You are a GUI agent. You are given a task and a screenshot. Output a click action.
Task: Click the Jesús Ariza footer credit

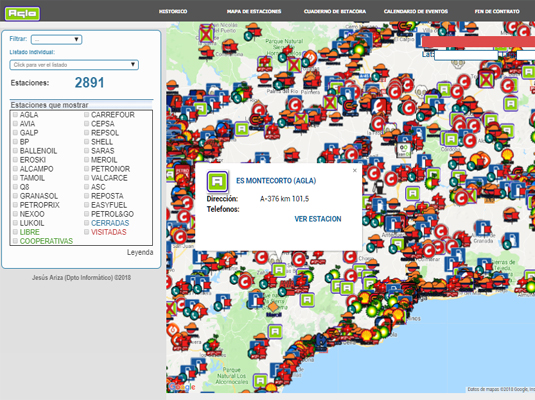pyautogui.click(x=82, y=278)
